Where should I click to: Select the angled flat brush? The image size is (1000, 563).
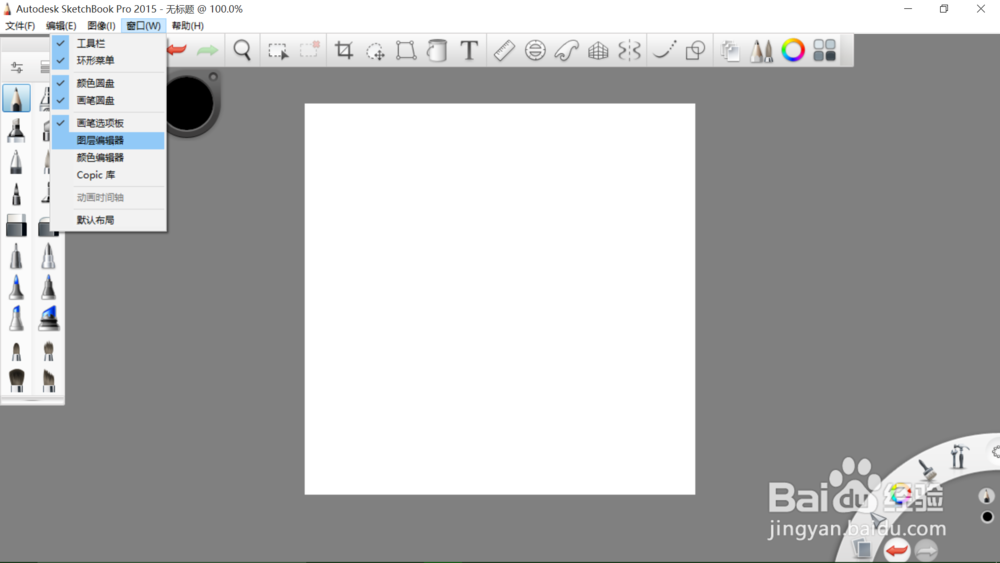coord(48,380)
